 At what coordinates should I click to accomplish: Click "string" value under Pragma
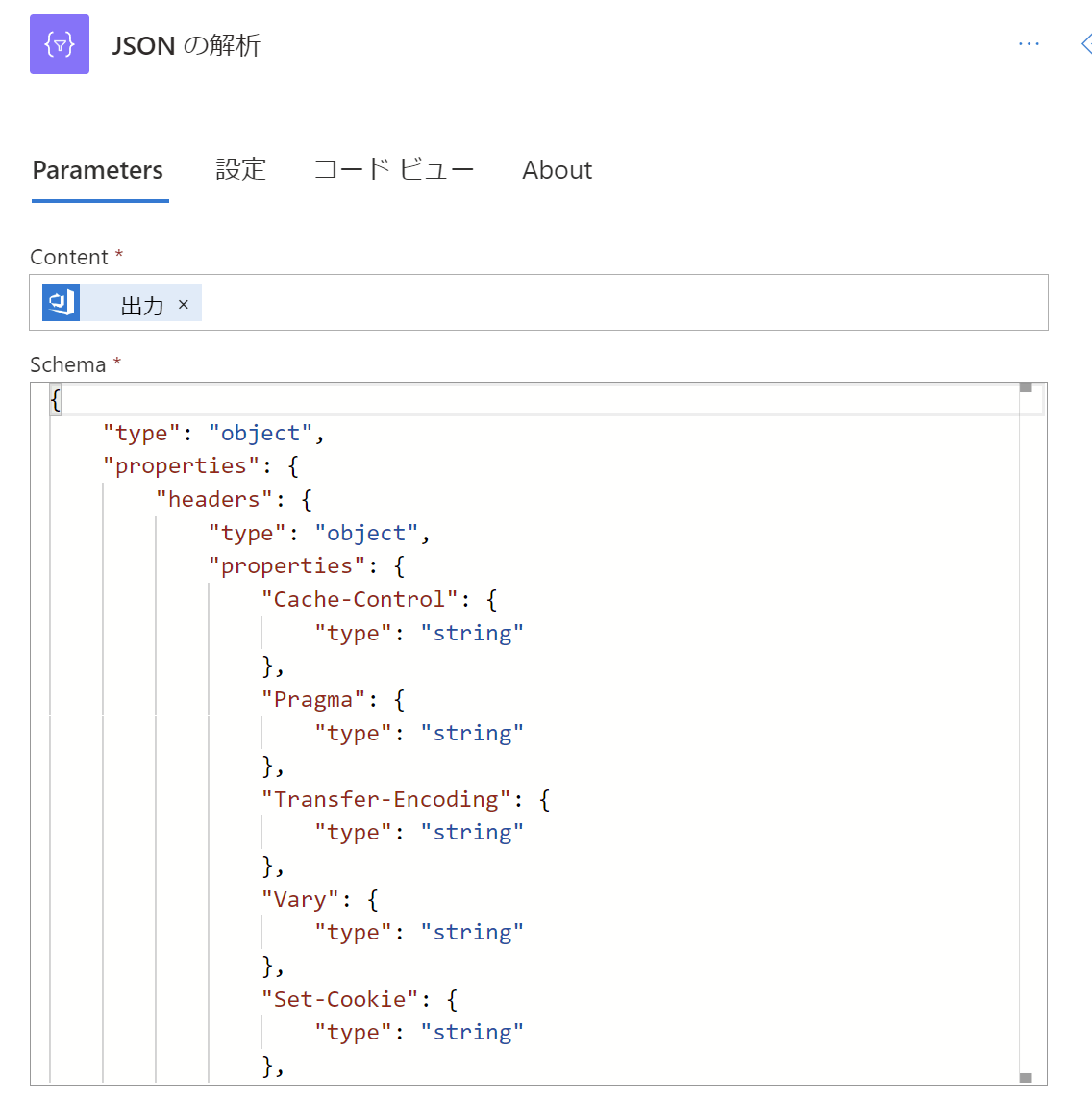pos(472,733)
